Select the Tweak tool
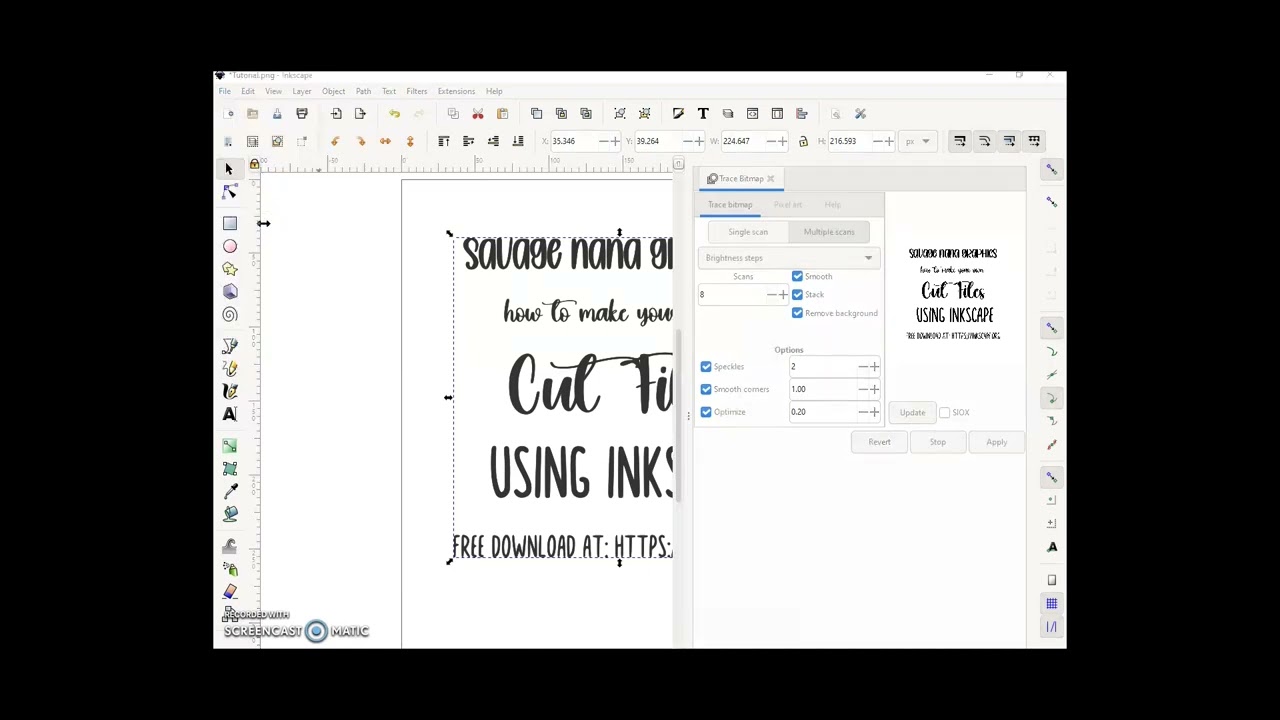This screenshot has height=720, width=1280. (x=230, y=546)
